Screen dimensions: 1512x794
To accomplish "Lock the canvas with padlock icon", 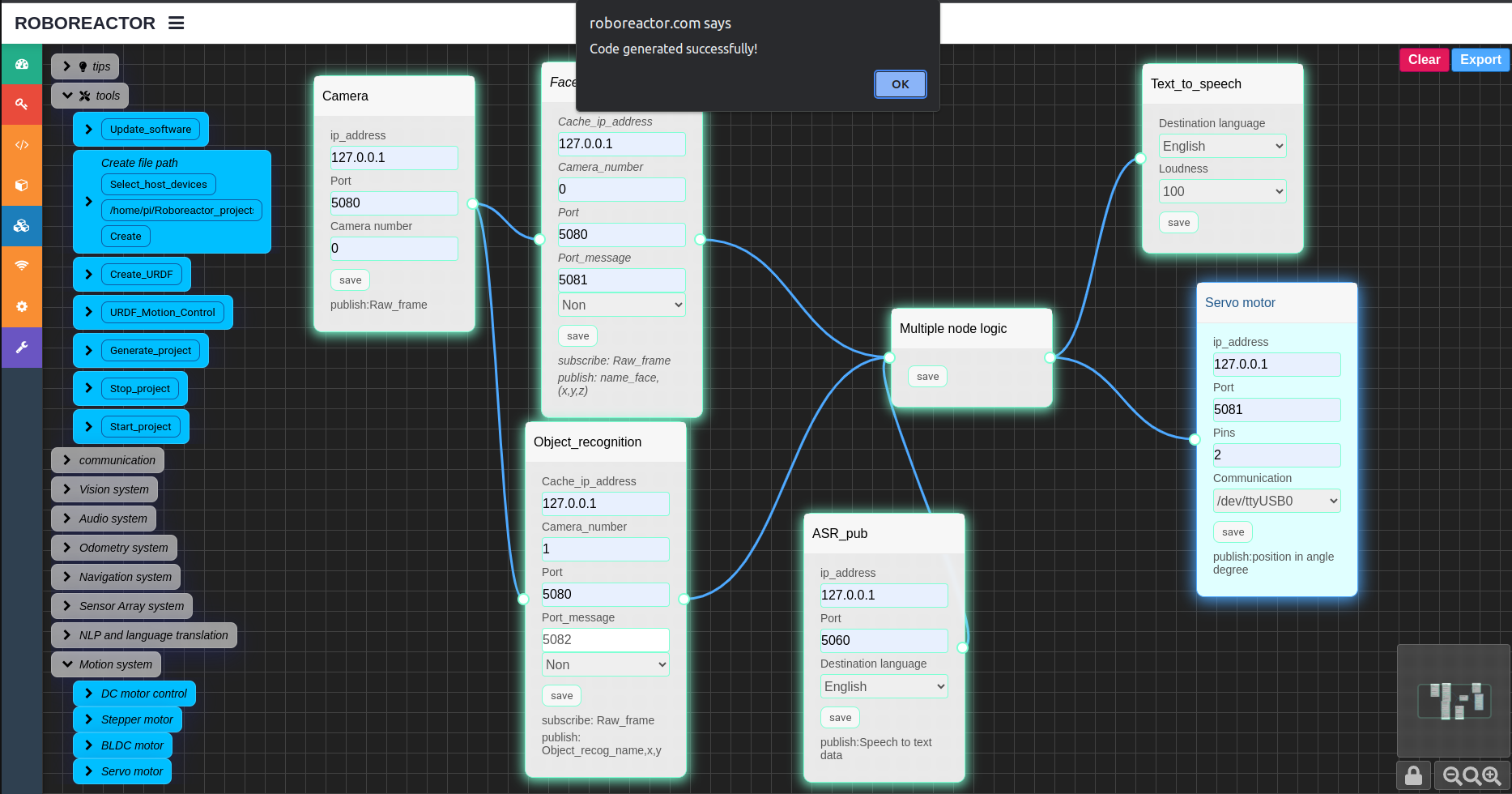I will pos(1413,775).
